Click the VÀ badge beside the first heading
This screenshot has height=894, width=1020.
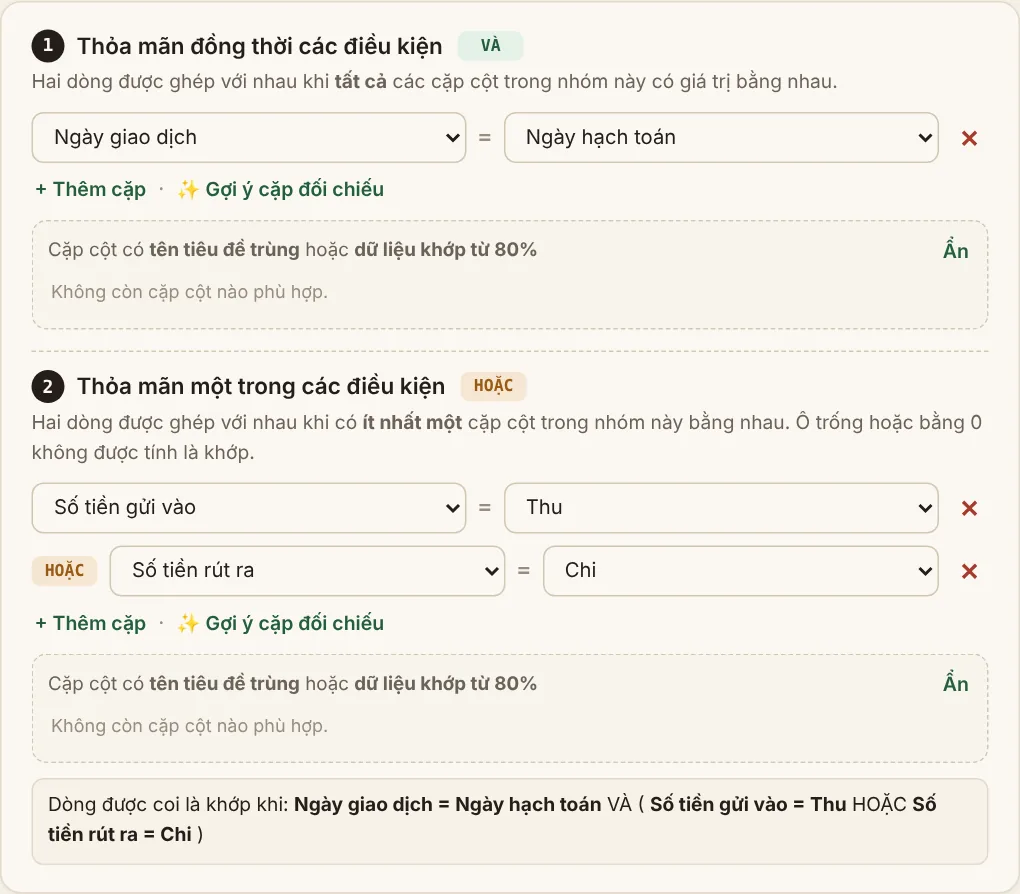[490, 46]
